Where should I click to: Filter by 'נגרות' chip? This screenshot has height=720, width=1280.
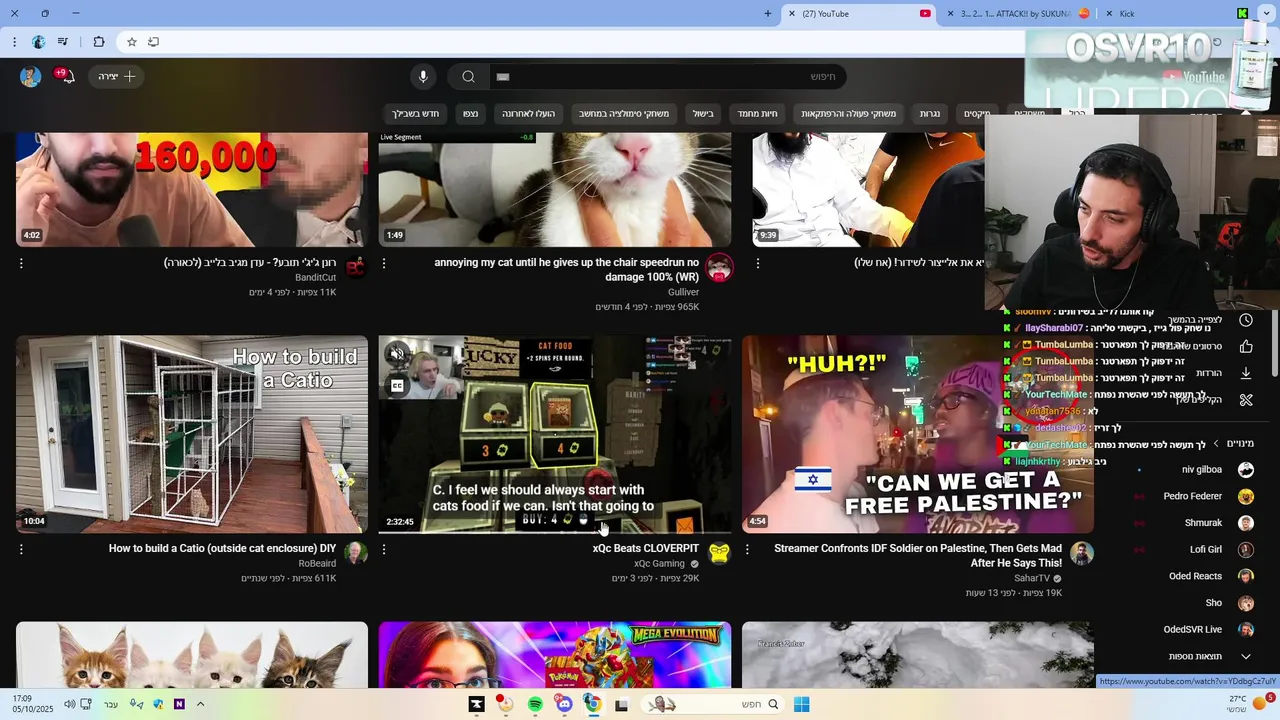[930, 114]
